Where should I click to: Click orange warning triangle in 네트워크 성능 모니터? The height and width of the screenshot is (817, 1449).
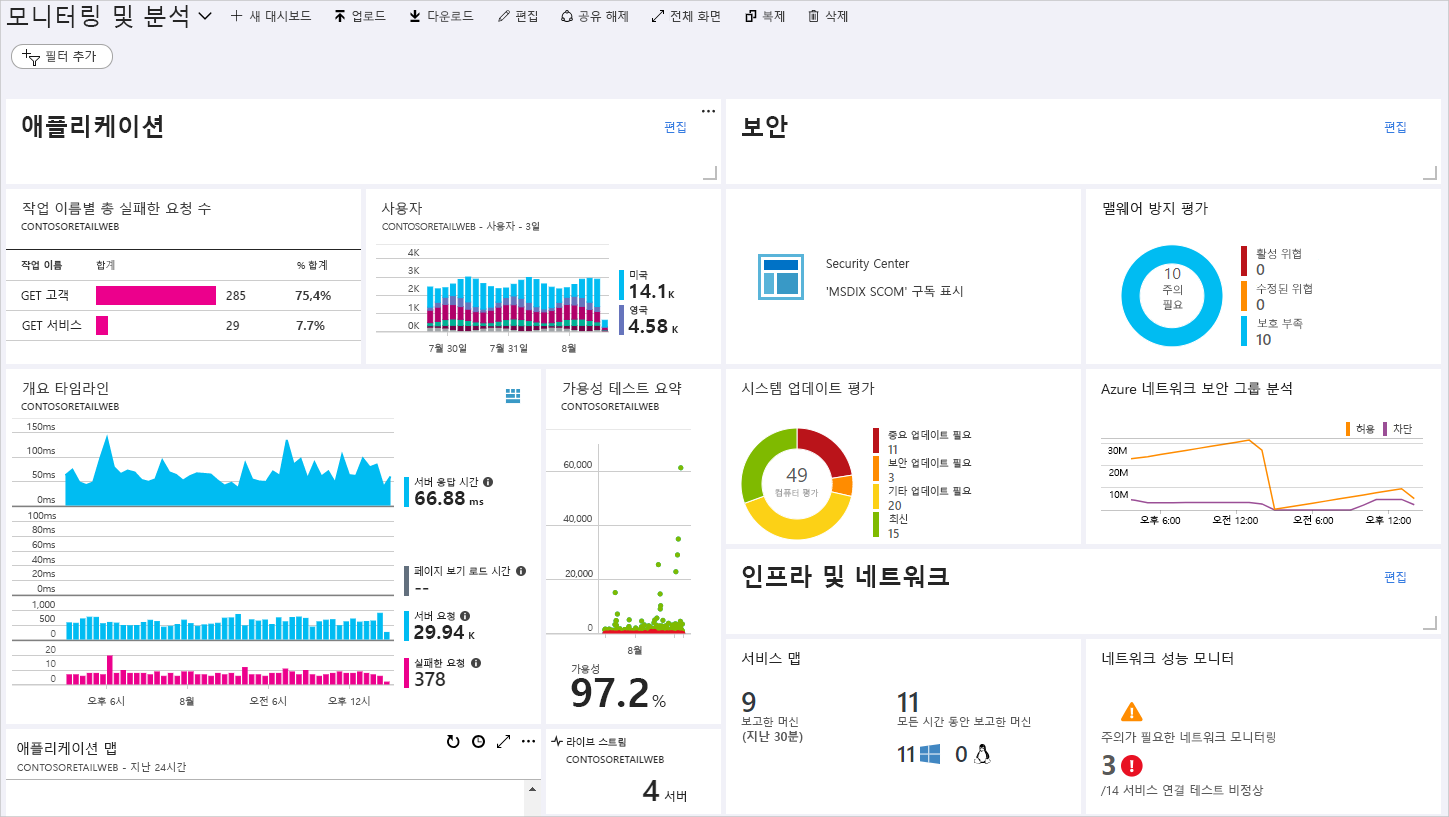(x=1131, y=712)
